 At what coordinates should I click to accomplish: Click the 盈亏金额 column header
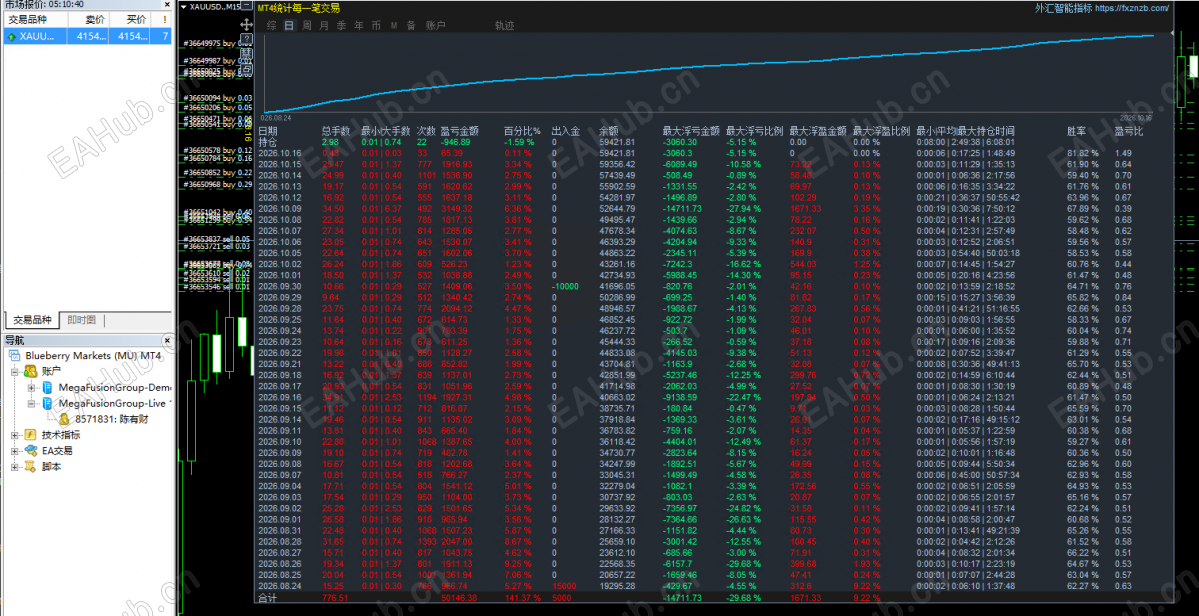(x=460, y=131)
